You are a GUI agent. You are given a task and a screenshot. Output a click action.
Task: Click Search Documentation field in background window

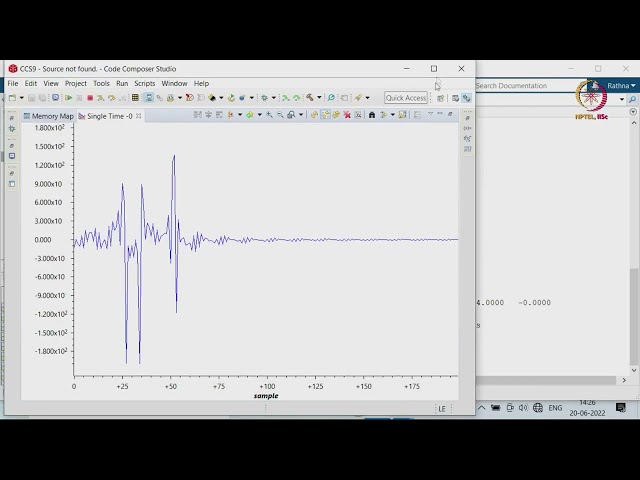[531, 86]
